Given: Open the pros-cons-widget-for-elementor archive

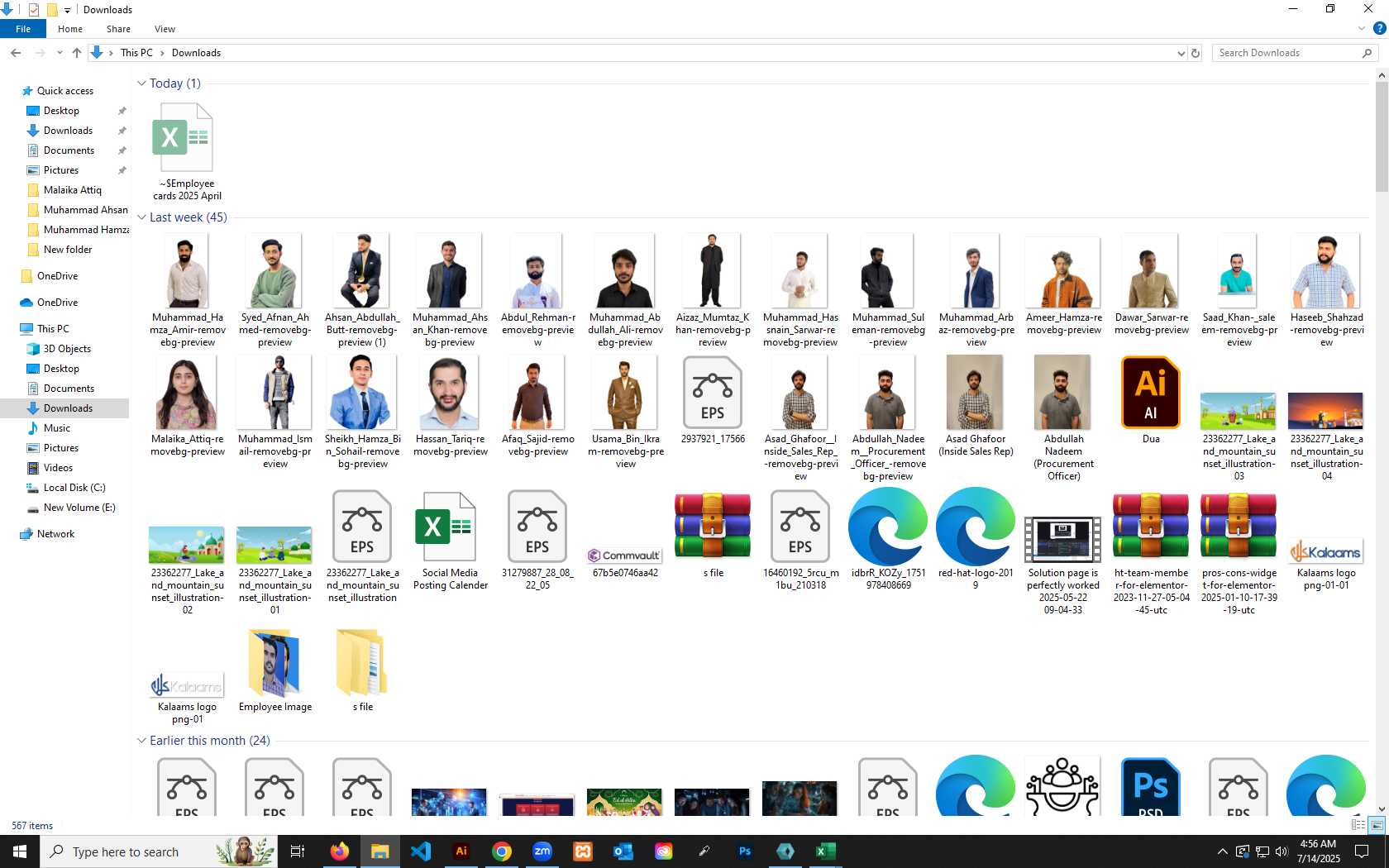Looking at the screenshot, I should pos(1239,553).
